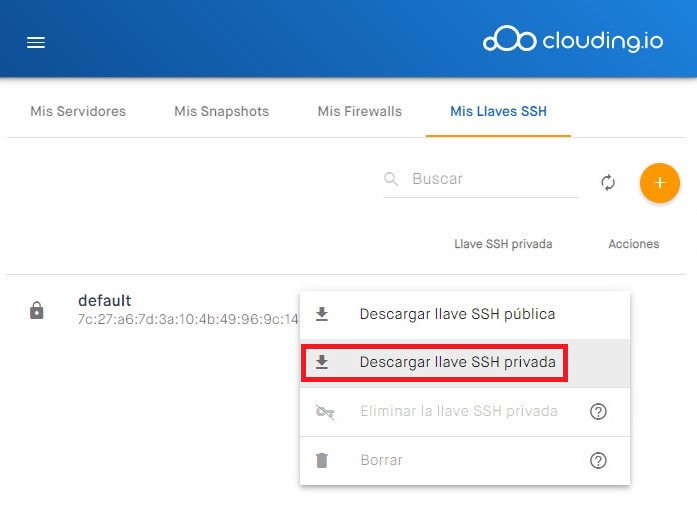Open help icon next to Eliminar option
This screenshot has height=507, width=697.
click(598, 411)
